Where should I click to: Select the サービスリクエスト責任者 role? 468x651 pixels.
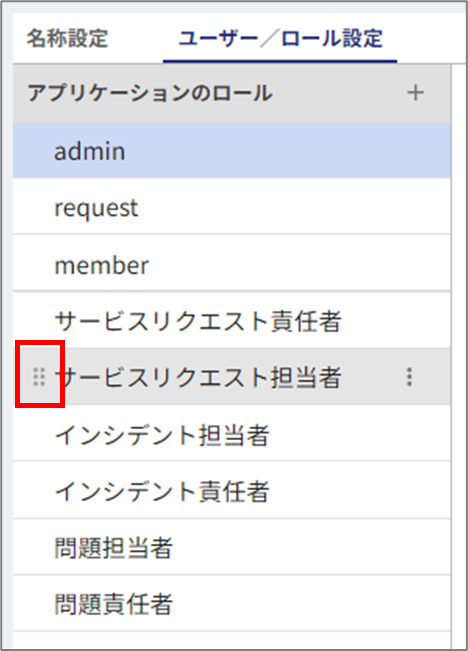coord(232,321)
